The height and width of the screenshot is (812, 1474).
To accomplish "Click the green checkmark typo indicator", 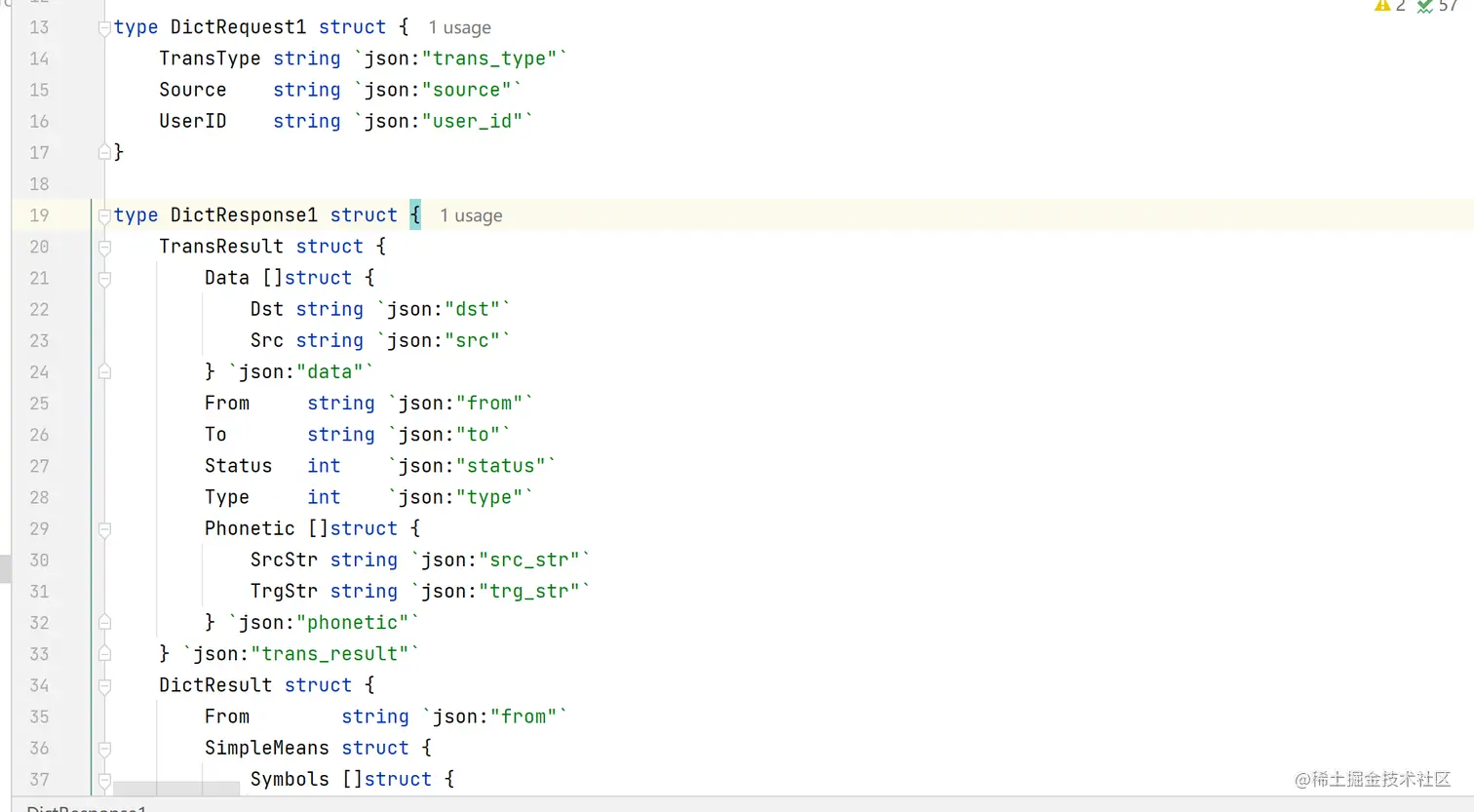I will point(1425,6).
